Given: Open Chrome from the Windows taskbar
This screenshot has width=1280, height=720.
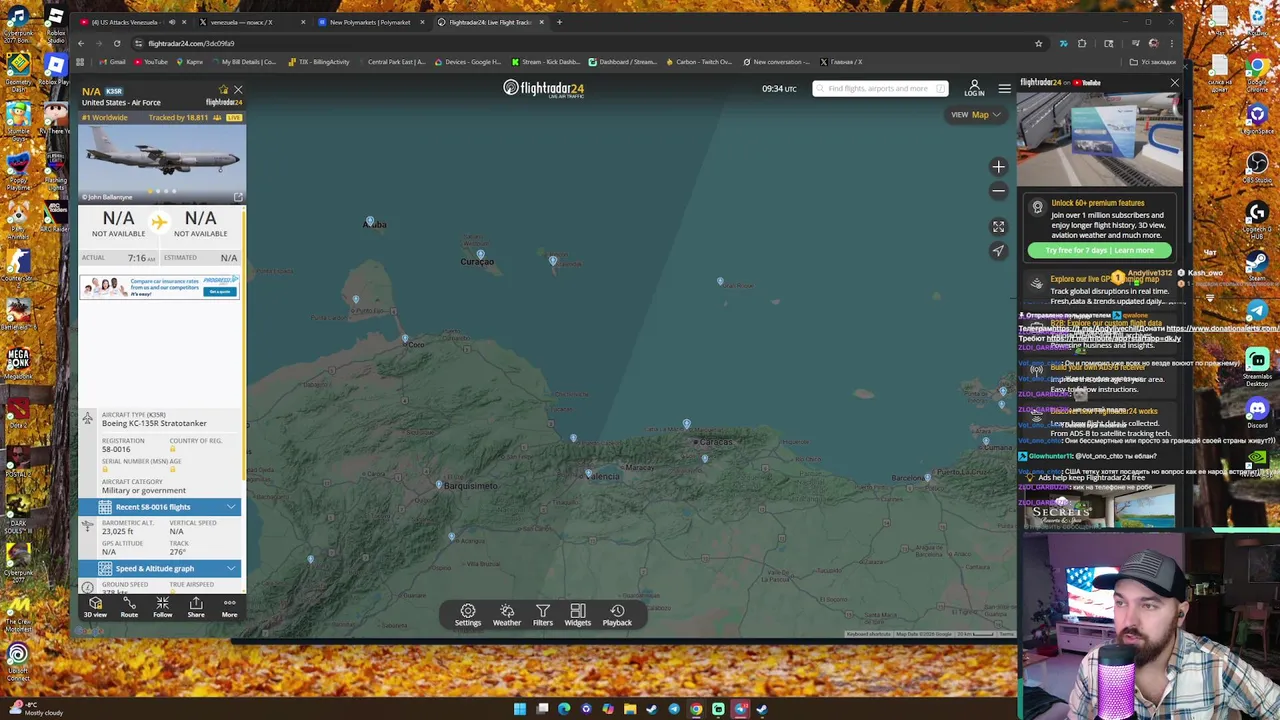Looking at the screenshot, I should click(696, 709).
